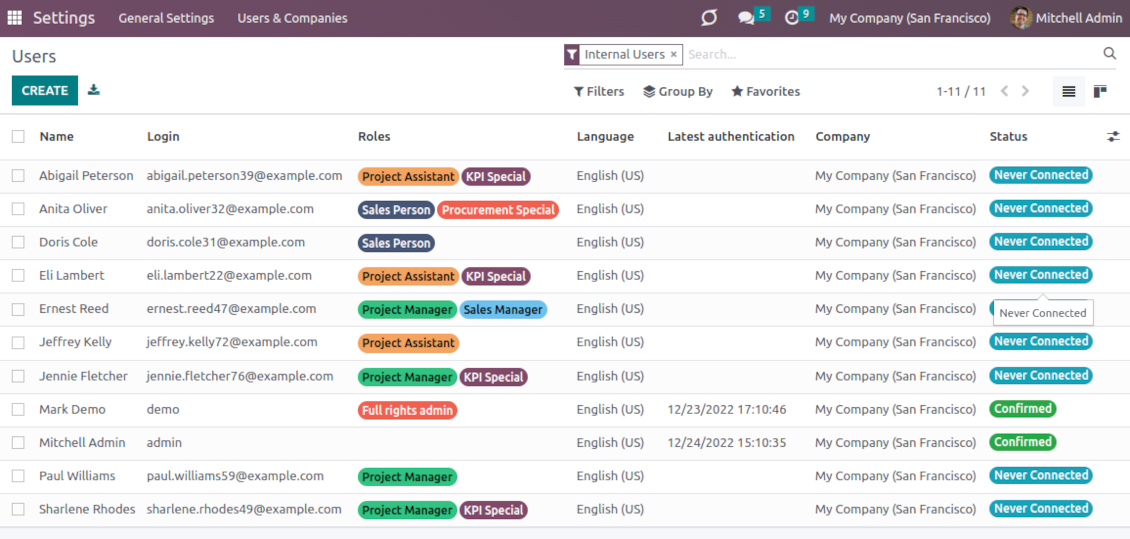The image size is (1130, 539).
Task: Go to next page arrow
Action: click(1025, 91)
